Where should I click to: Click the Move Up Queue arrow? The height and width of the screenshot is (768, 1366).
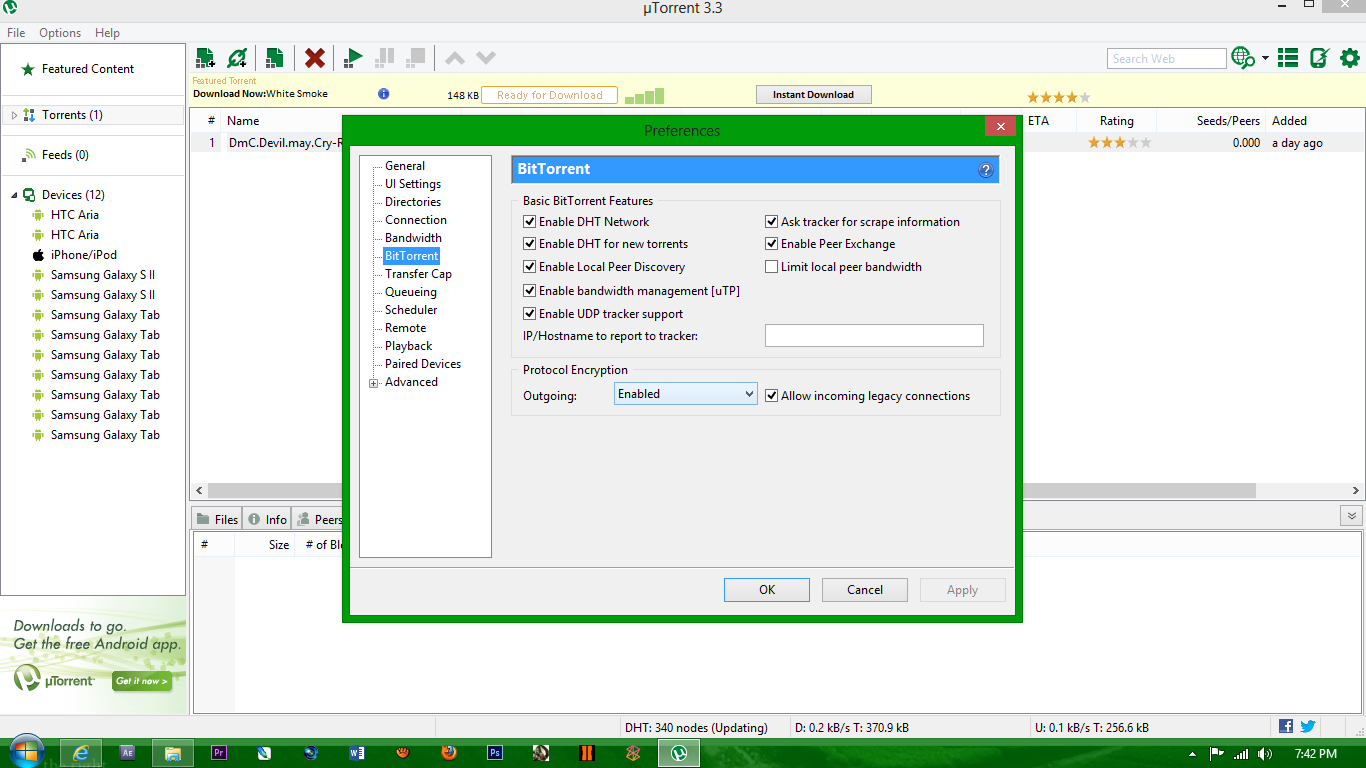[x=455, y=58]
